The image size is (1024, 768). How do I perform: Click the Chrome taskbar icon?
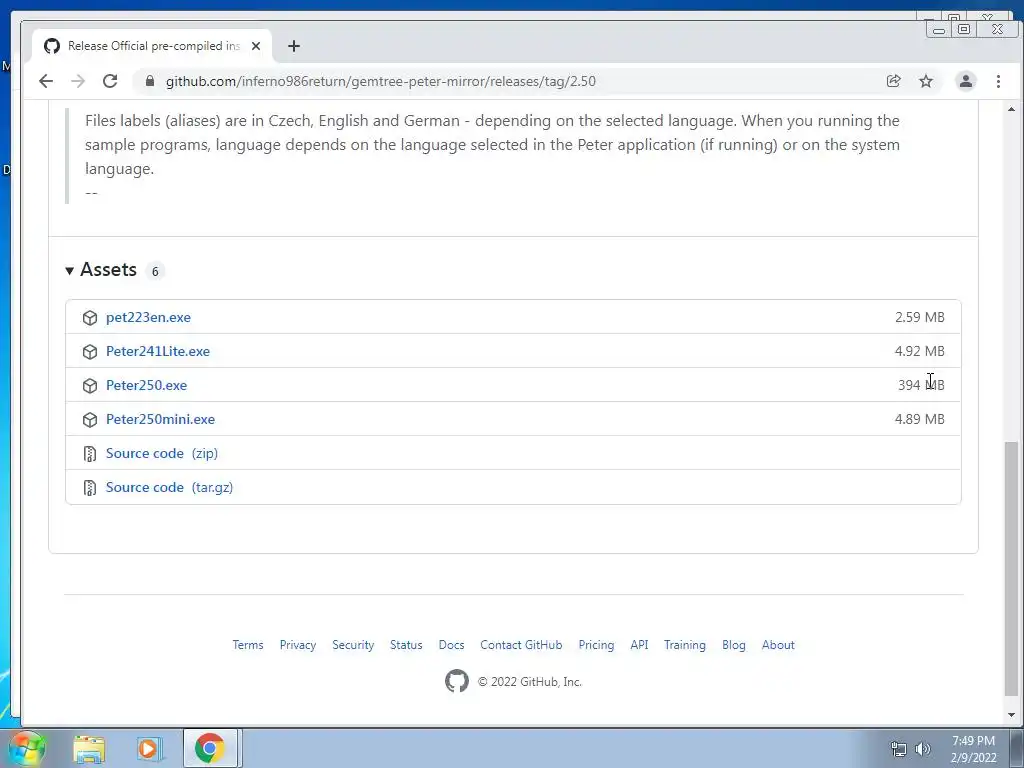click(210, 748)
